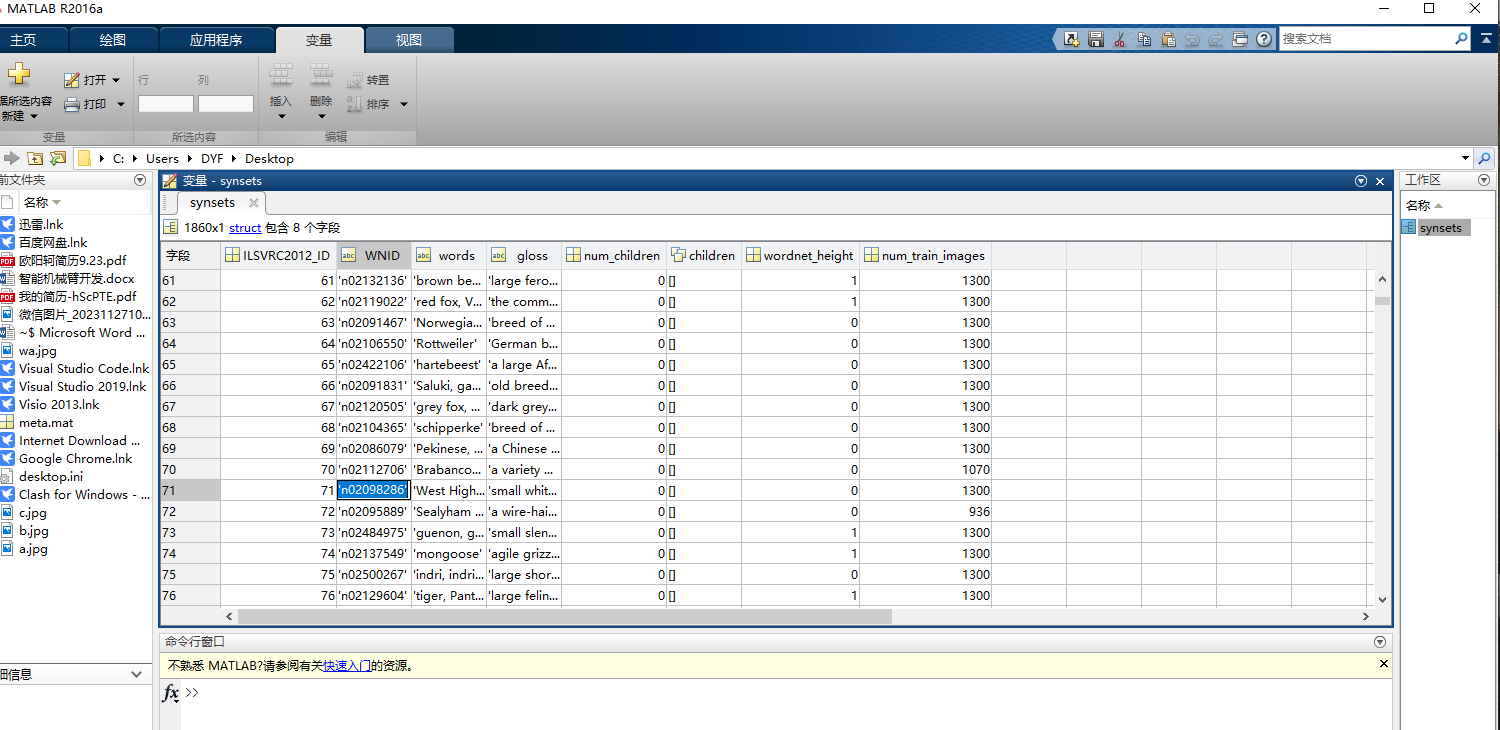Click the Print (打印) printer icon
Image resolution: width=1500 pixels, height=730 pixels.
(x=72, y=104)
